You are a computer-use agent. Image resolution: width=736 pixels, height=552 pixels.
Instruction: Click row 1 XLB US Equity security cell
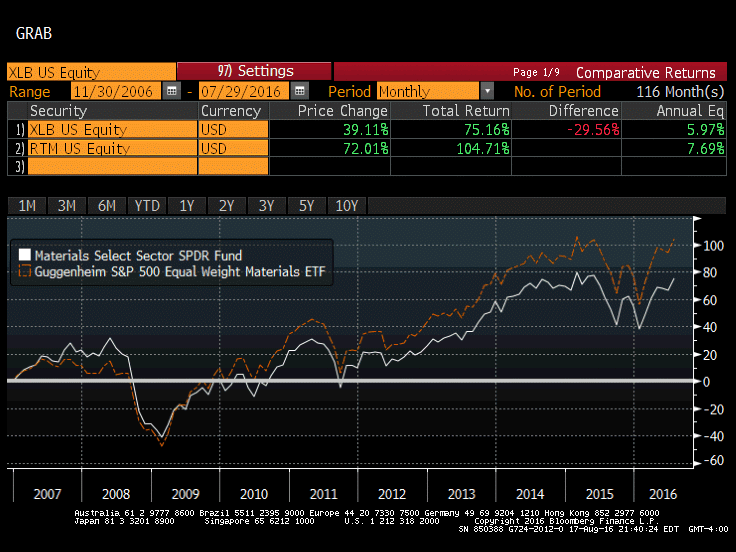tap(112, 129)
